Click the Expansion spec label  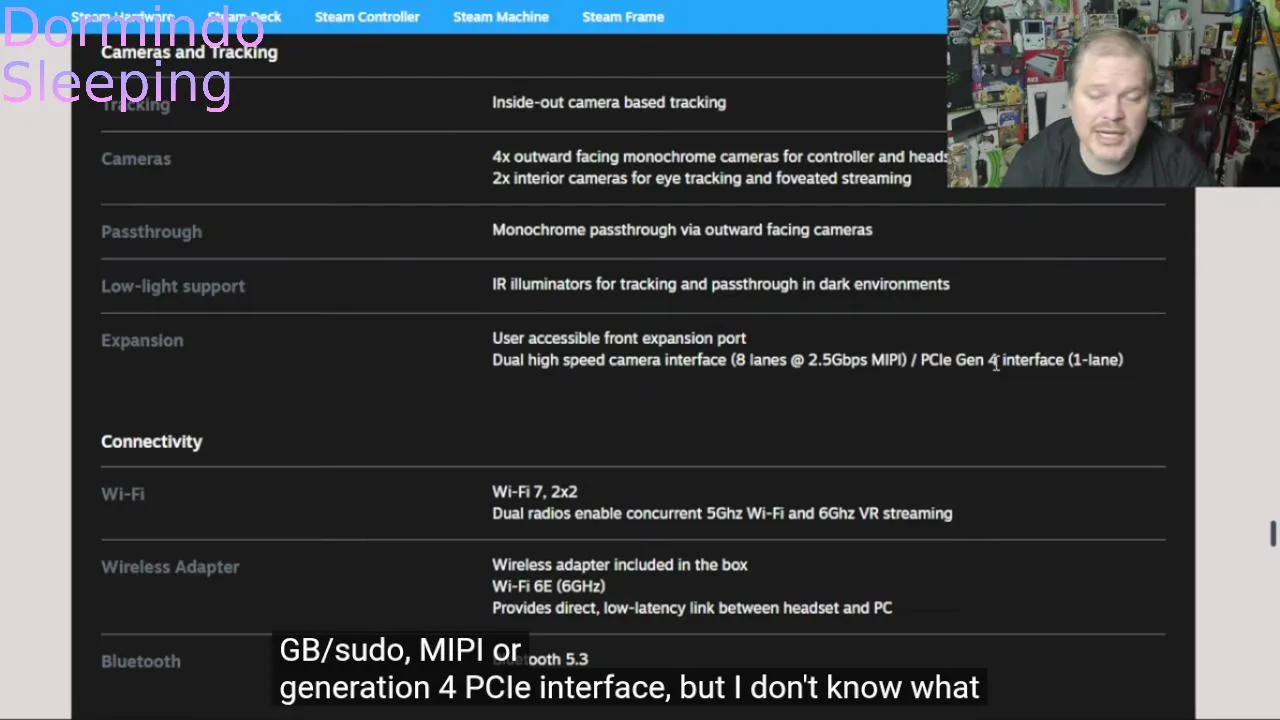(x=142, y=340)
